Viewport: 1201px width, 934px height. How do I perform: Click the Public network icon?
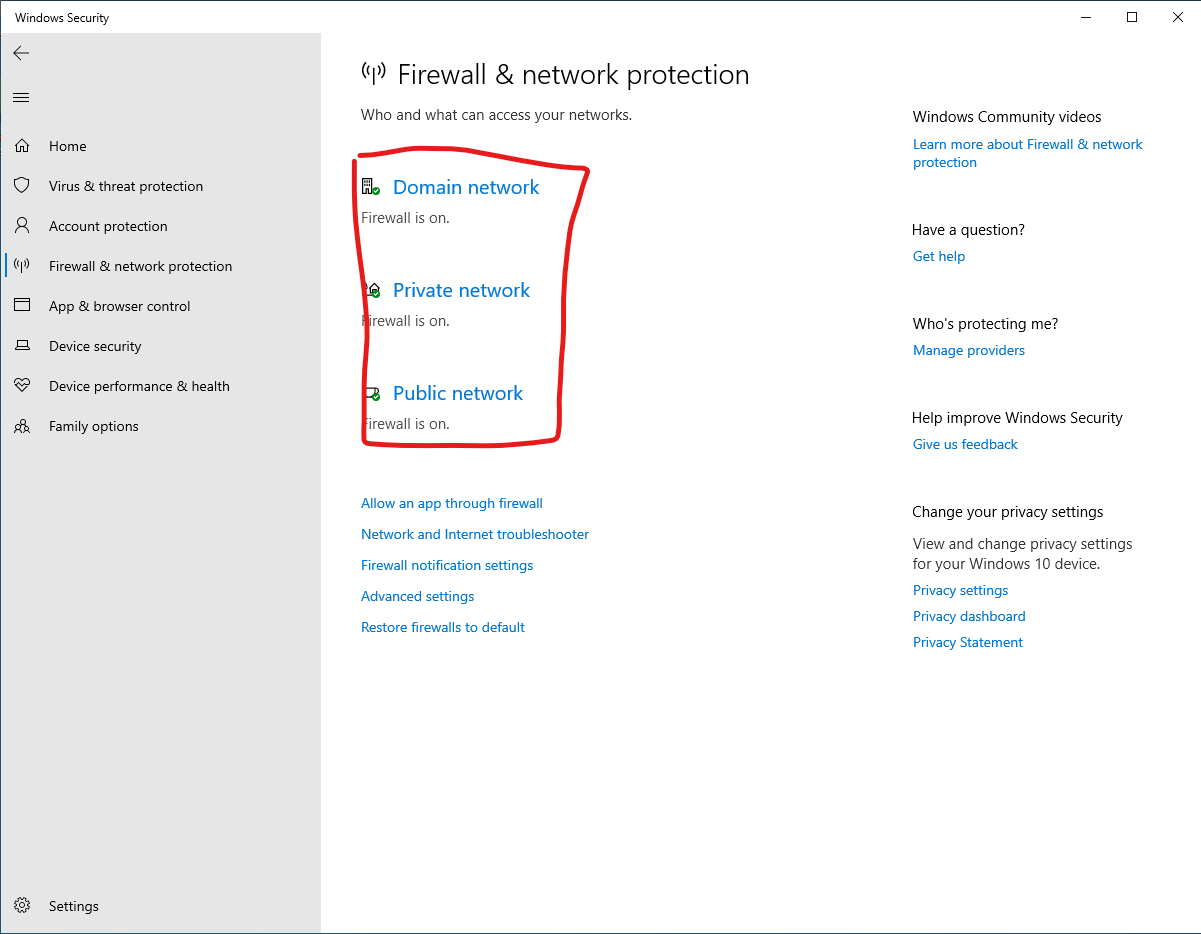point(372,393)
